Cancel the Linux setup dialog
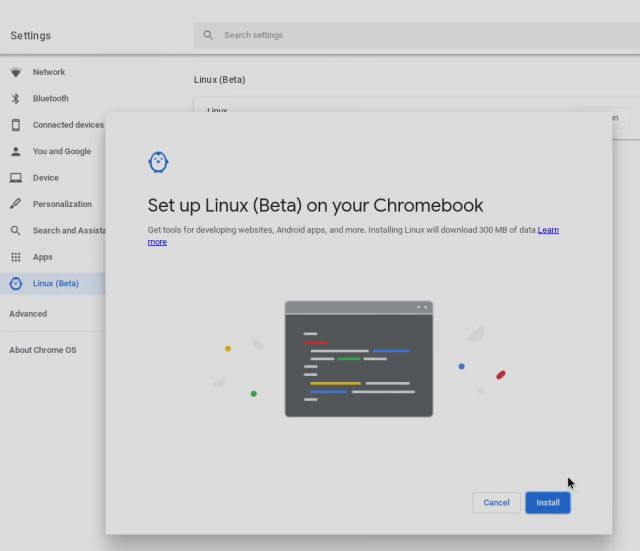This screenshot has height=551, width=640. (496, 502)
